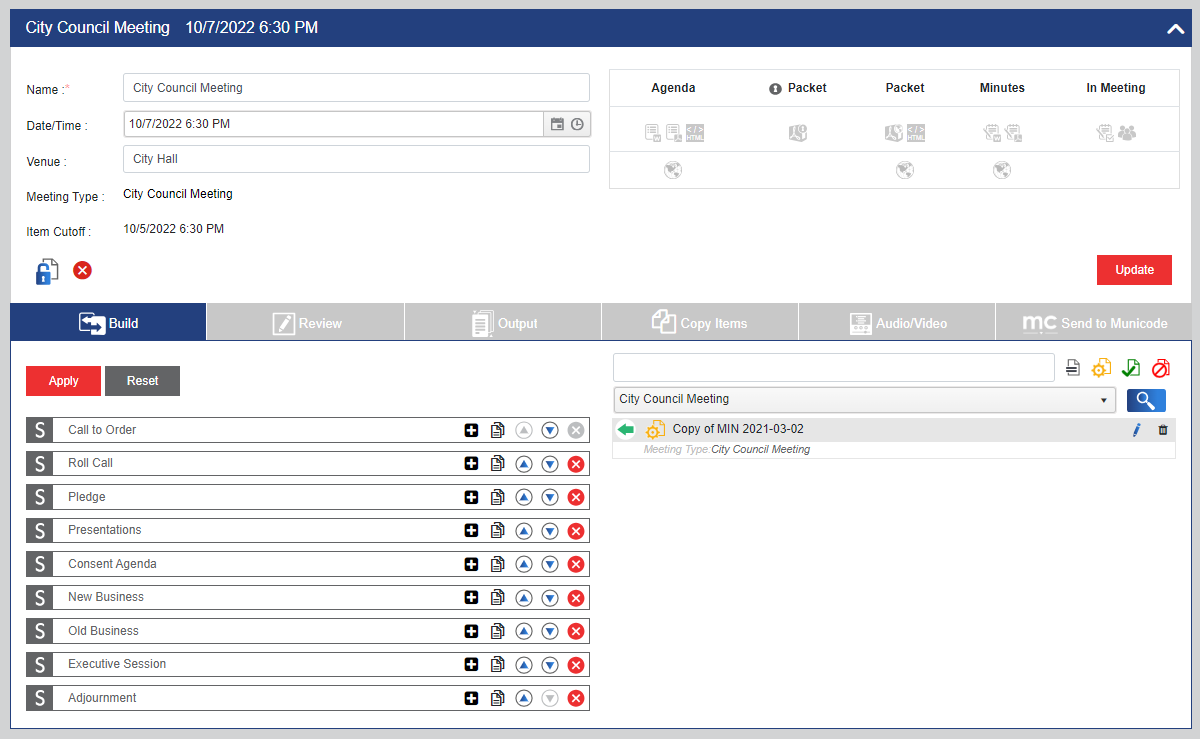Screen dimensions: 1200x739
Task: Switch to the Build tab
Action: pos(108,323)
